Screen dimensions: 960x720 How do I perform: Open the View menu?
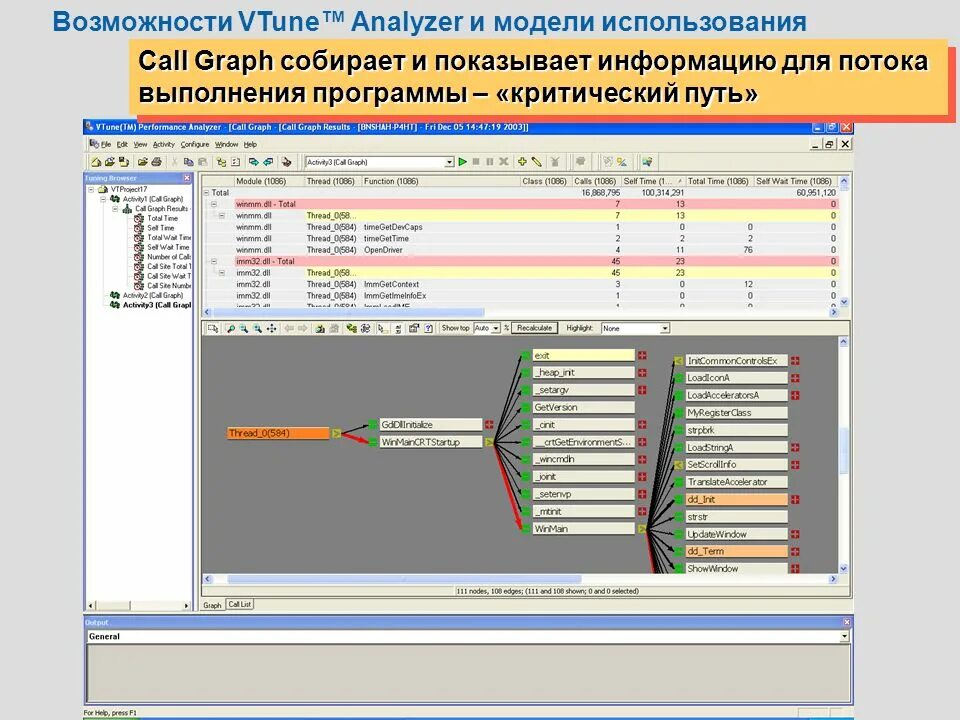[x=140, y=144]
